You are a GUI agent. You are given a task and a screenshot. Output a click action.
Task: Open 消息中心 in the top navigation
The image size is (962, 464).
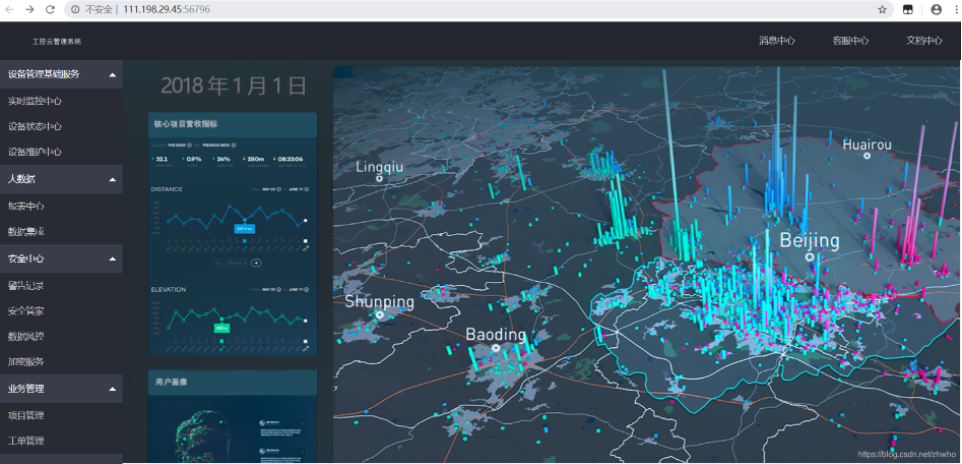pos(777,41)
